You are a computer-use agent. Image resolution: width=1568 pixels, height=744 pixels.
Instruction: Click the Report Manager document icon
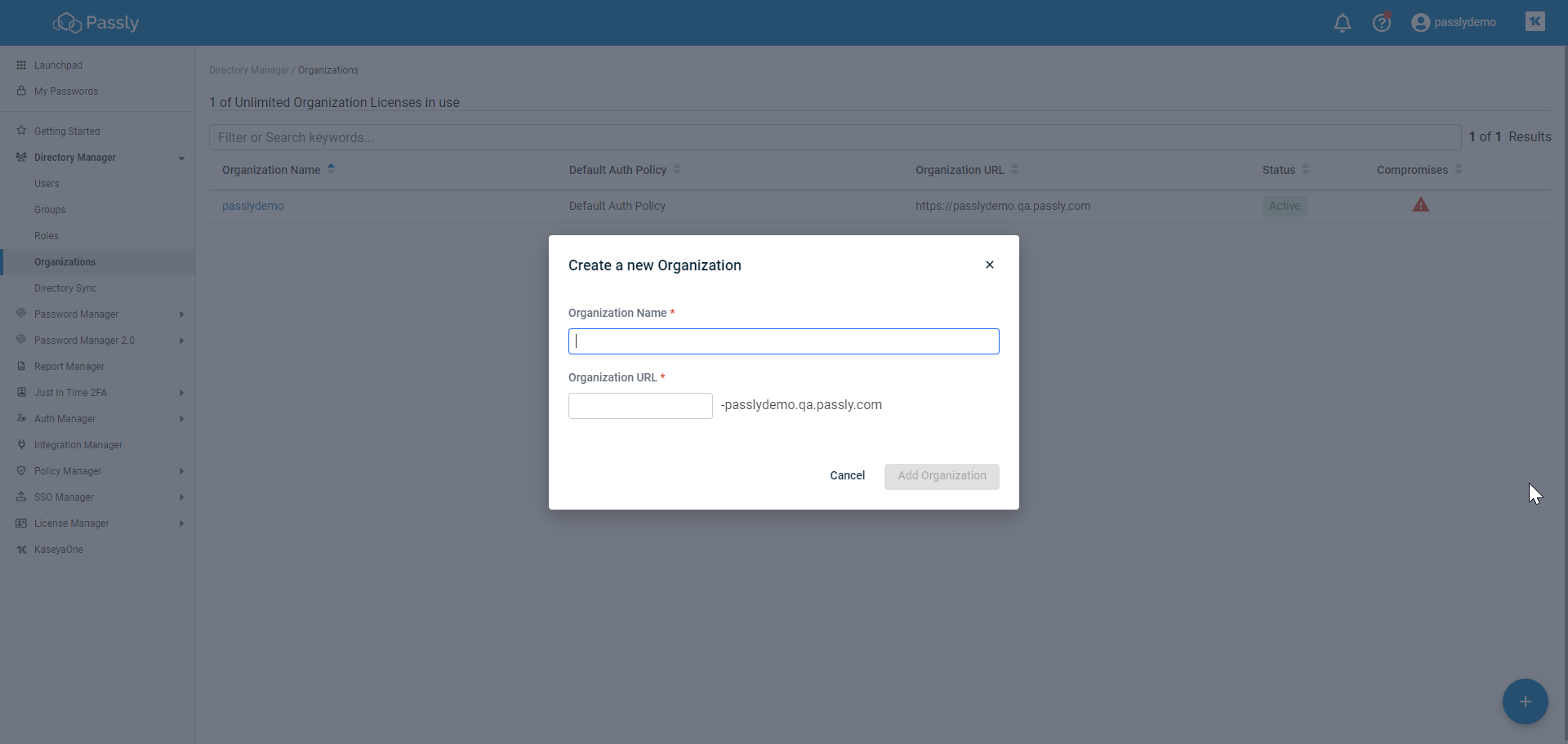(21, 366)
